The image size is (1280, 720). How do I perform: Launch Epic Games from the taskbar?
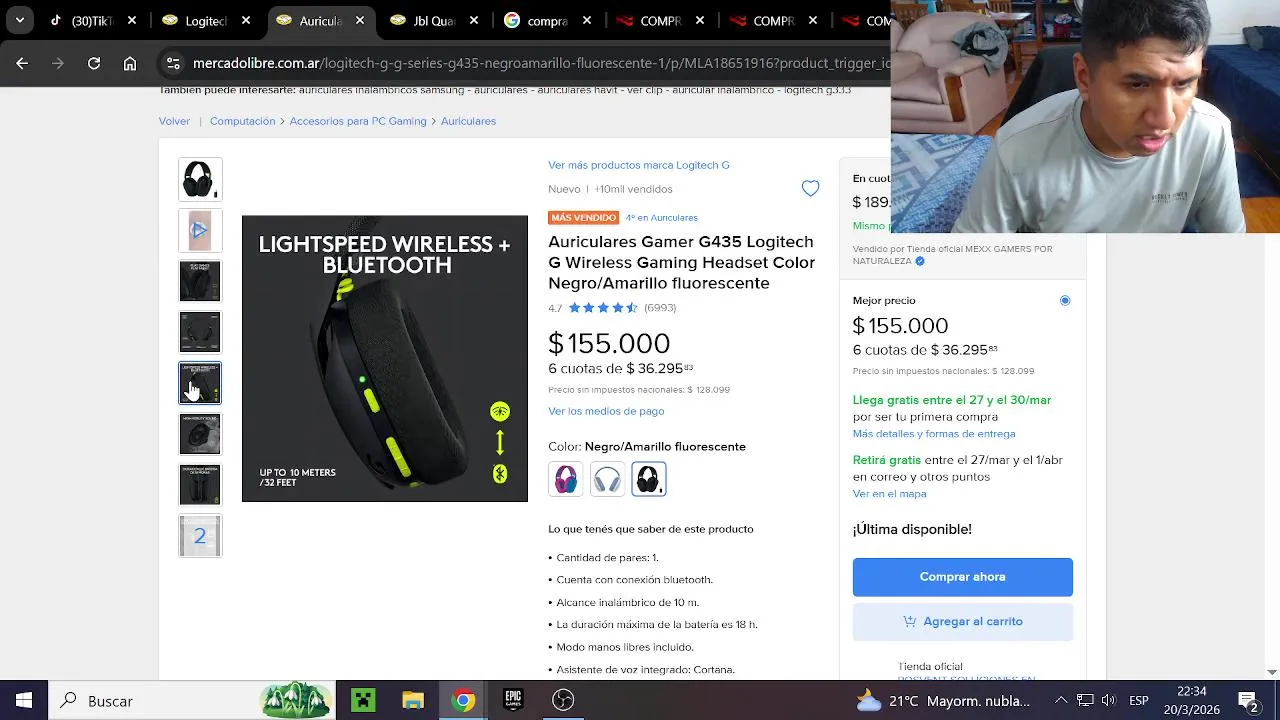[x=513, y=701]
